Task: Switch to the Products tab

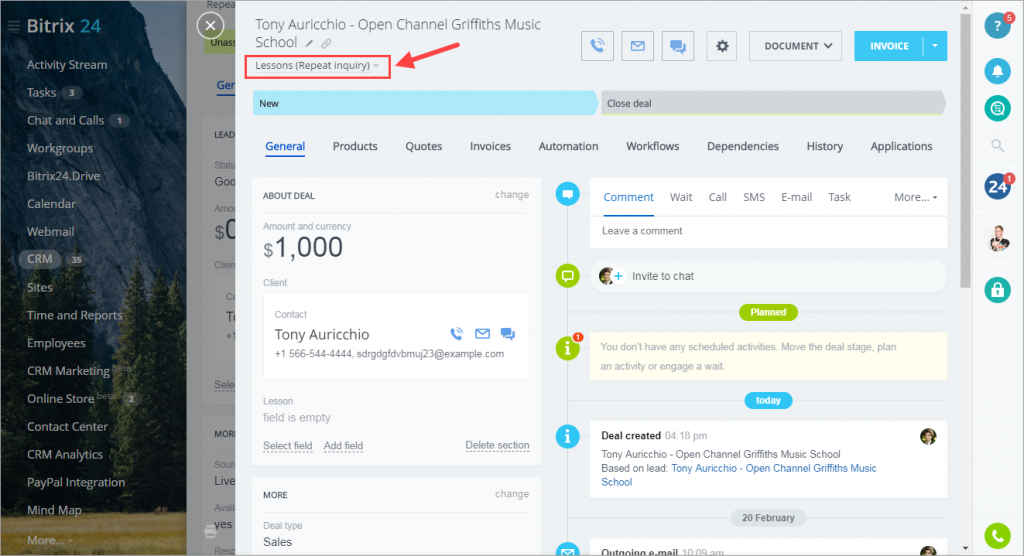Action: tap(355, 146)
